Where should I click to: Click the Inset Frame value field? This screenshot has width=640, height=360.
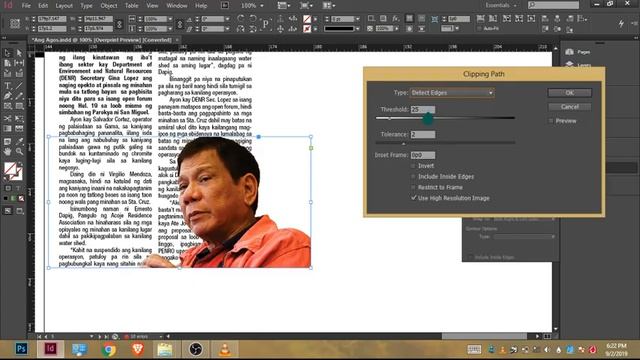tap(423, 155)
